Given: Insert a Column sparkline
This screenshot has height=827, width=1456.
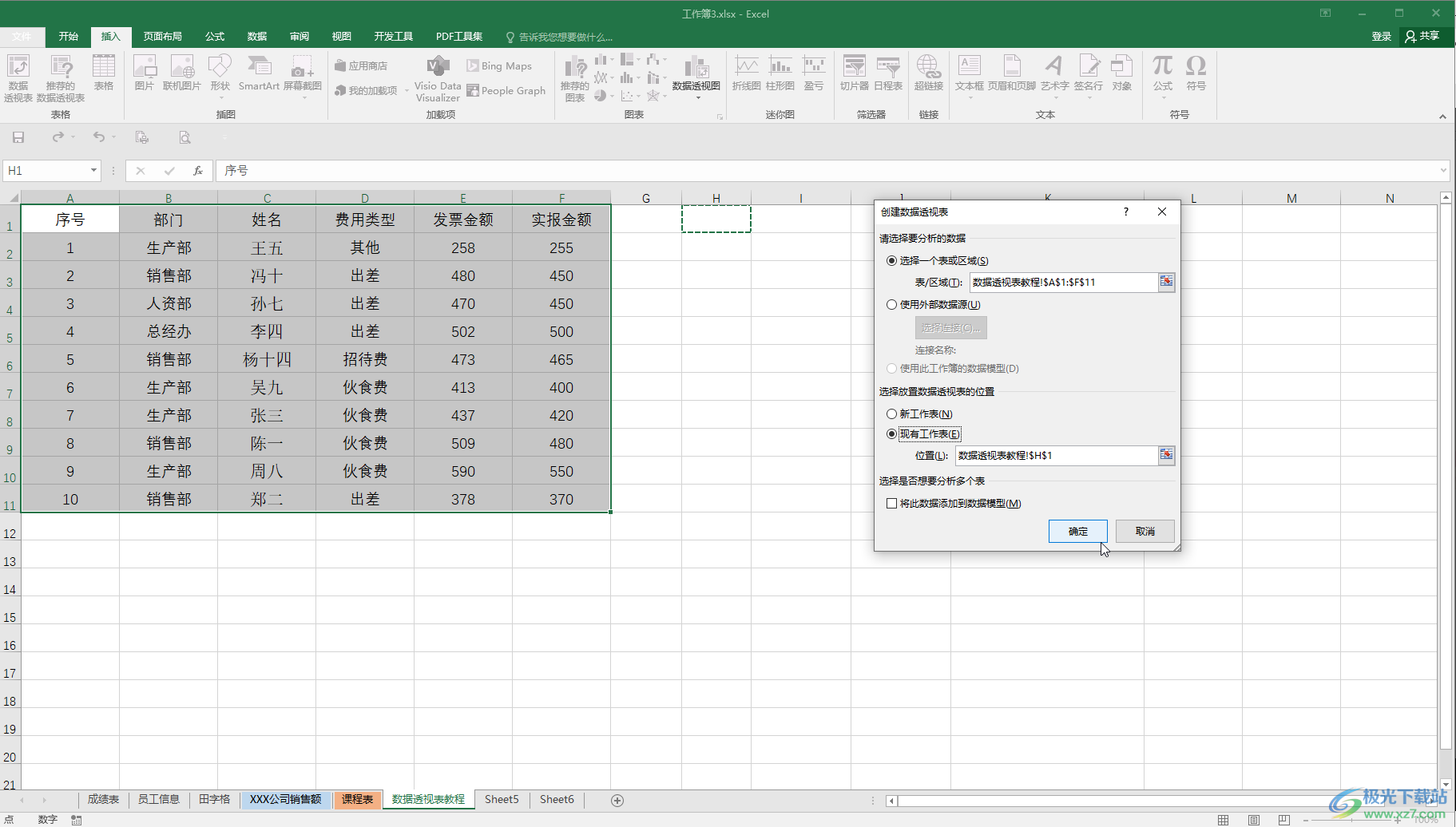Looking at the screenshot, I should coord(780,73).
